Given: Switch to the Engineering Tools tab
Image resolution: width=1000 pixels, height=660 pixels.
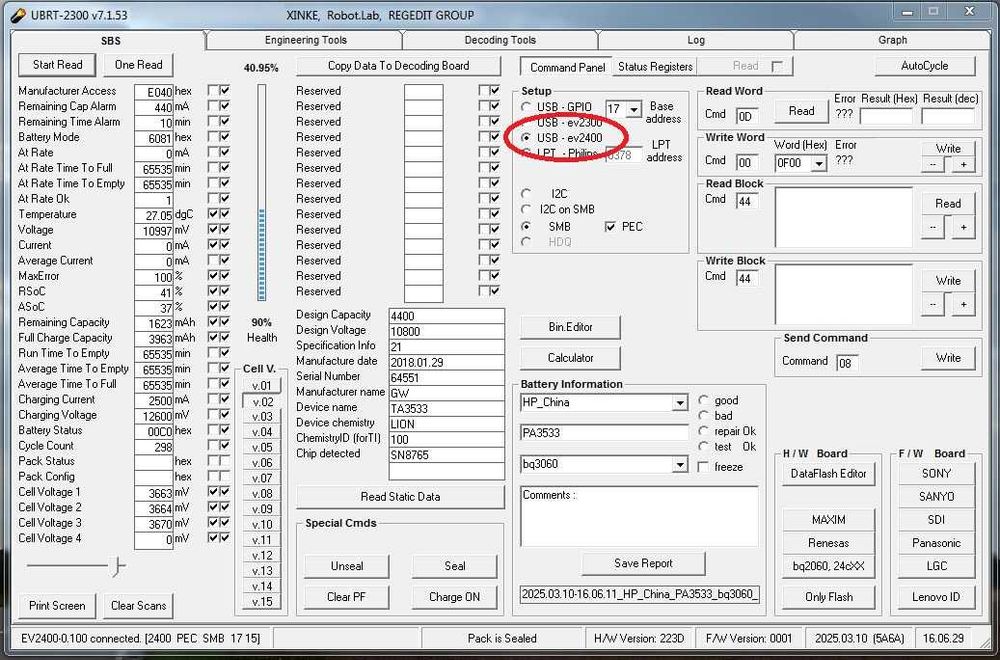Looking at the screenshot, I should click(x=305, y=40).
